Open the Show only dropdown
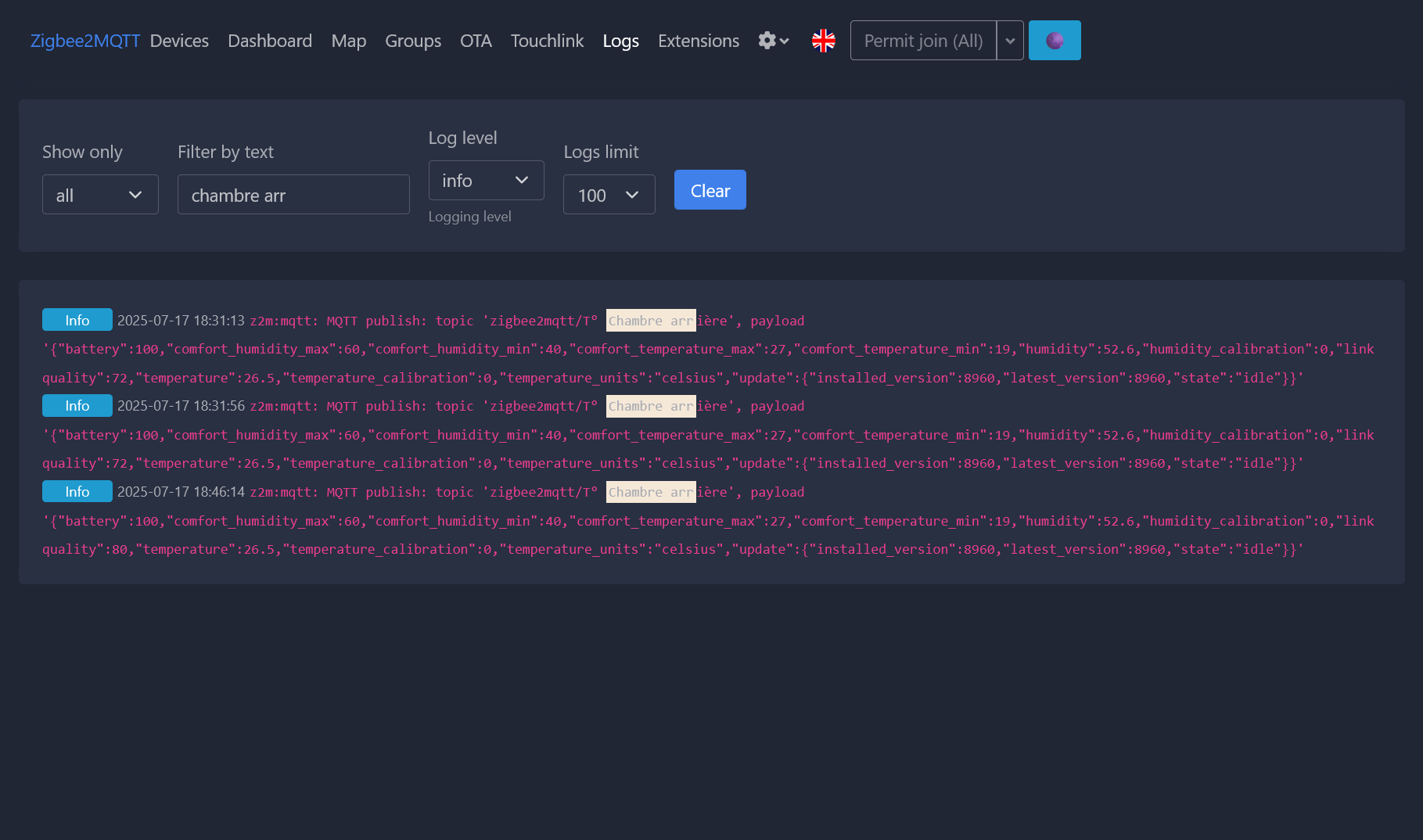Screen dimensions: 1423x840 click(100, 195)
